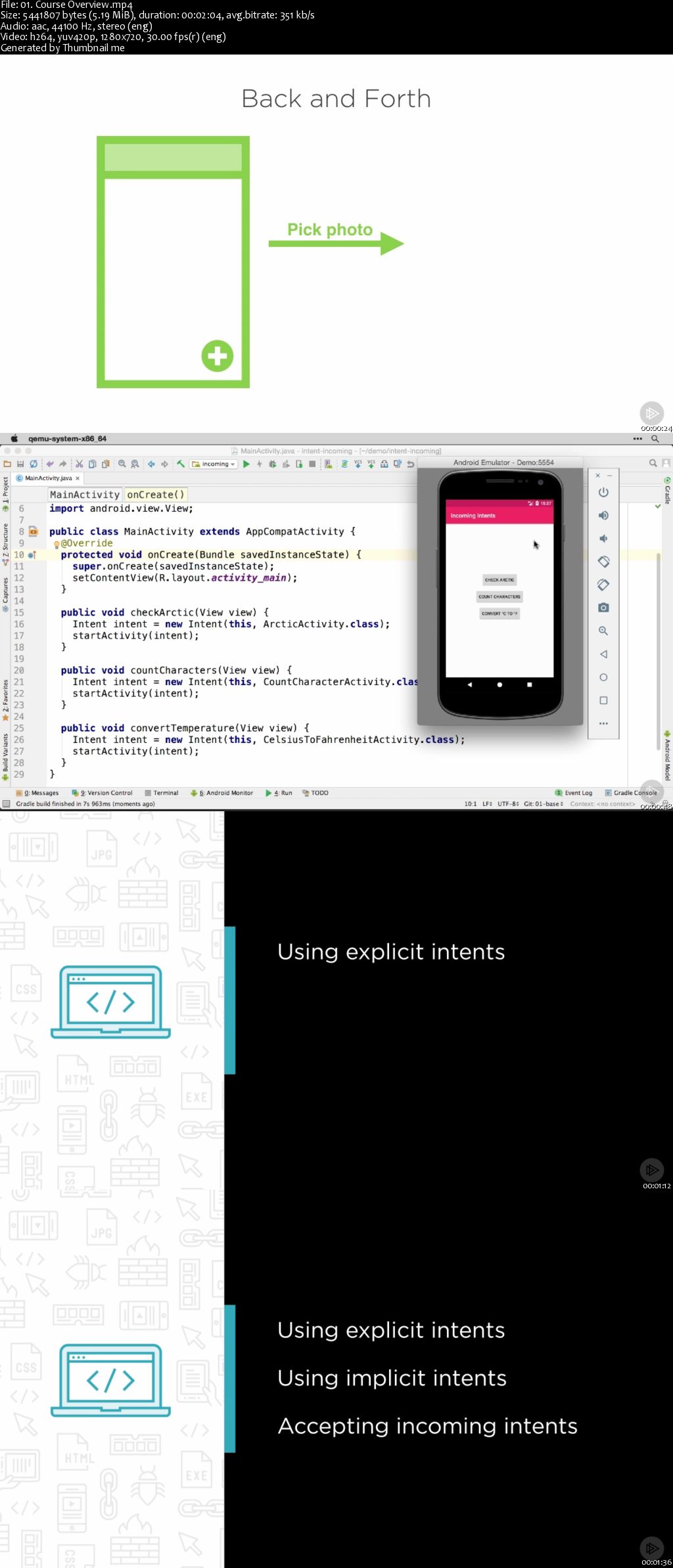Viewport: 673px width, 1568px height.
Task: Click the Undo arrow icon
Action: point(50,464)
